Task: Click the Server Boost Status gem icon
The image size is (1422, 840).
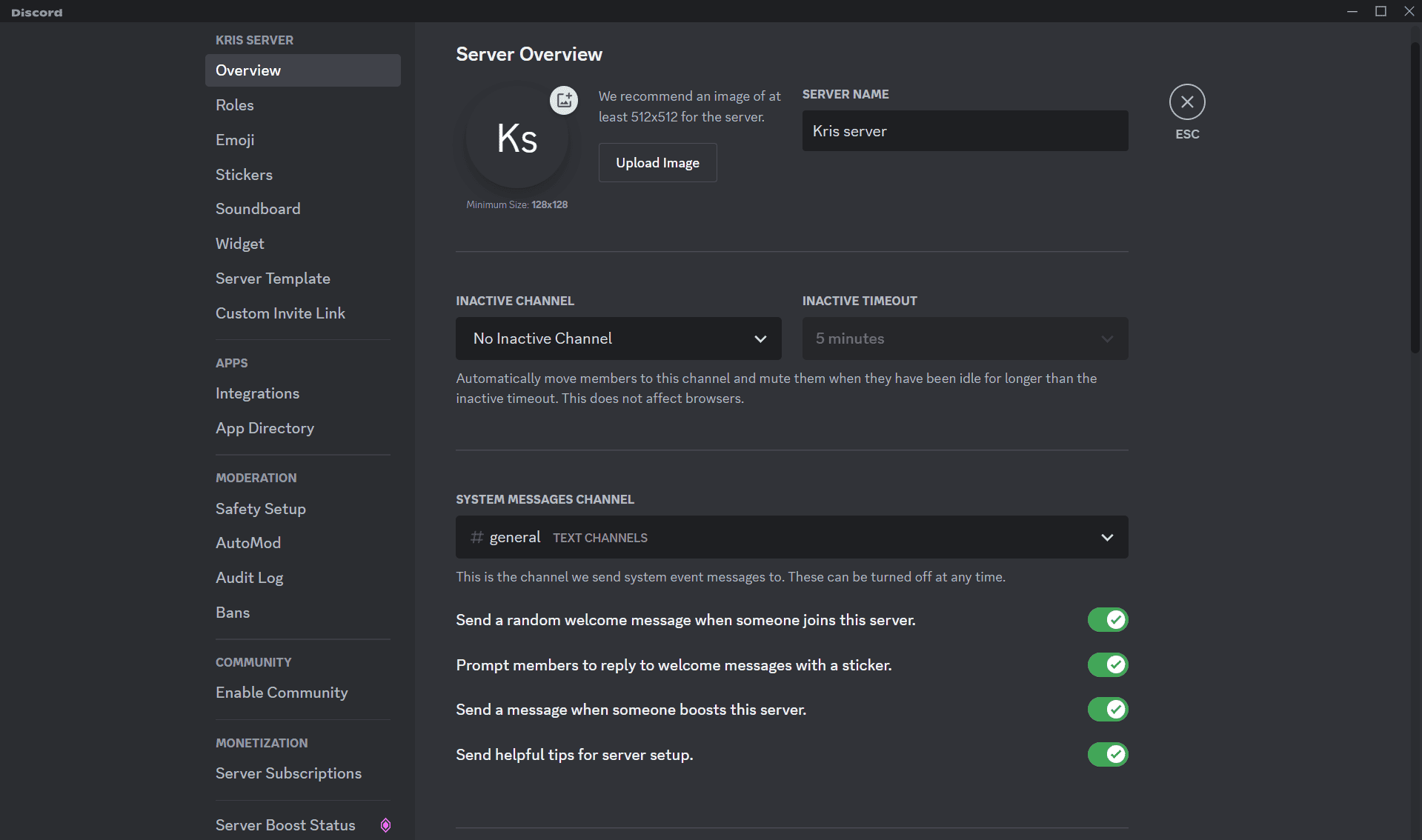Action: [385, 825]
